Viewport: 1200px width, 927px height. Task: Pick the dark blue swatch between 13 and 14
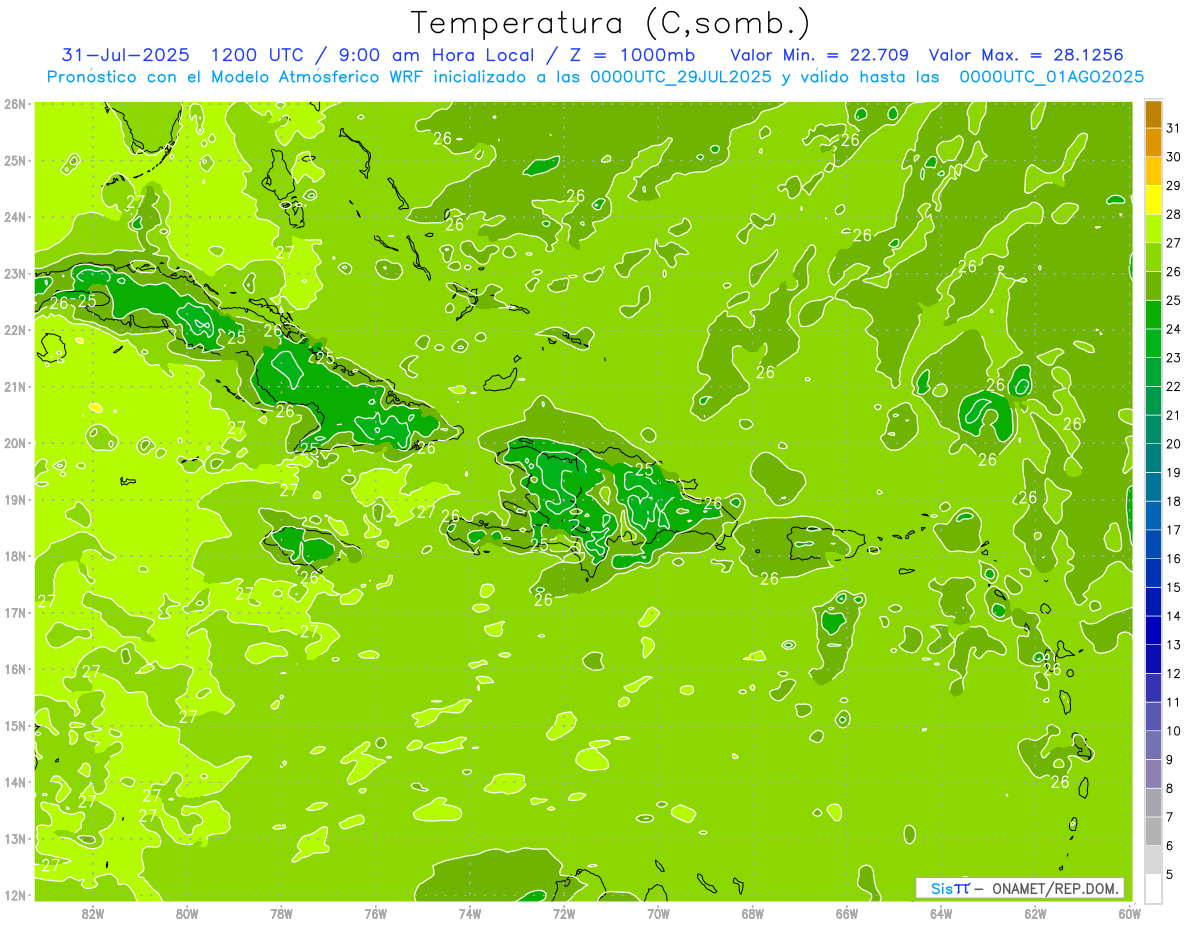[x=1153, y=630]
